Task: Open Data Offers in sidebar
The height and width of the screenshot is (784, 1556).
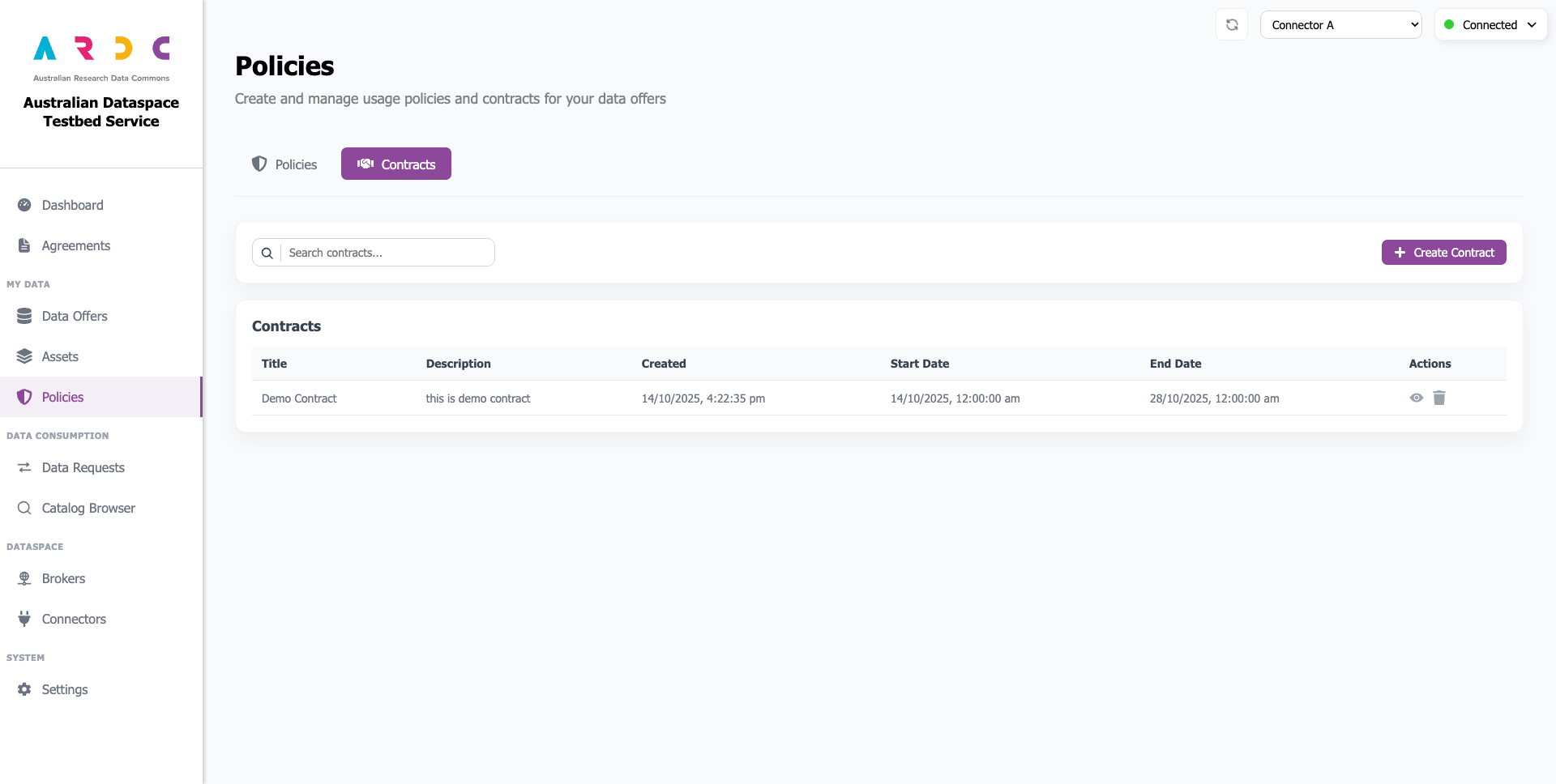Action: click(x=101, y=316)
